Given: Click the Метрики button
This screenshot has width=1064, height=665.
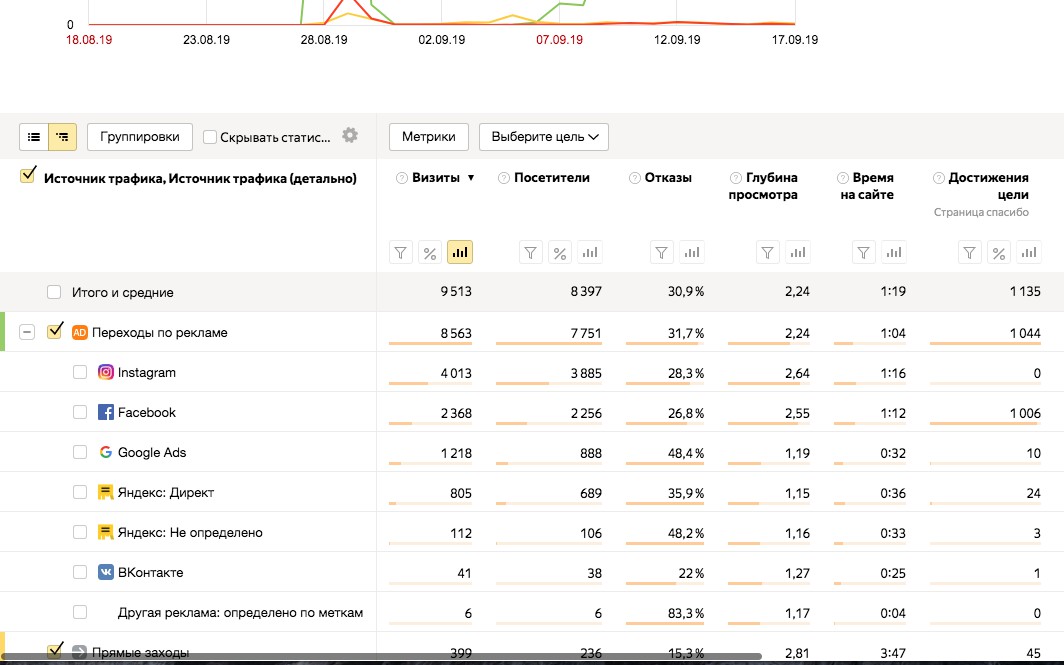Looking at the screenshot, I should (428, 137).
